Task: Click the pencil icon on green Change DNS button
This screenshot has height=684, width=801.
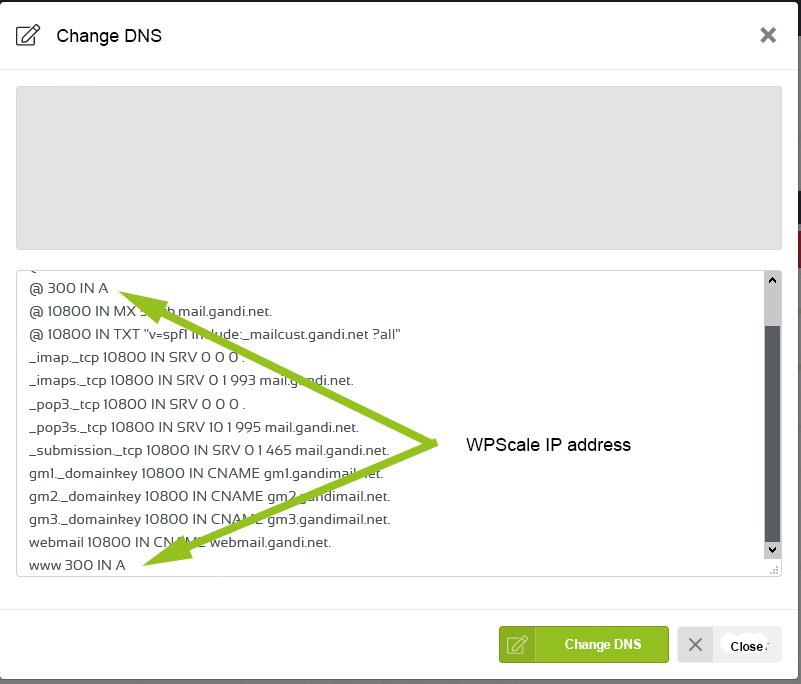Action: click(517, 644)
